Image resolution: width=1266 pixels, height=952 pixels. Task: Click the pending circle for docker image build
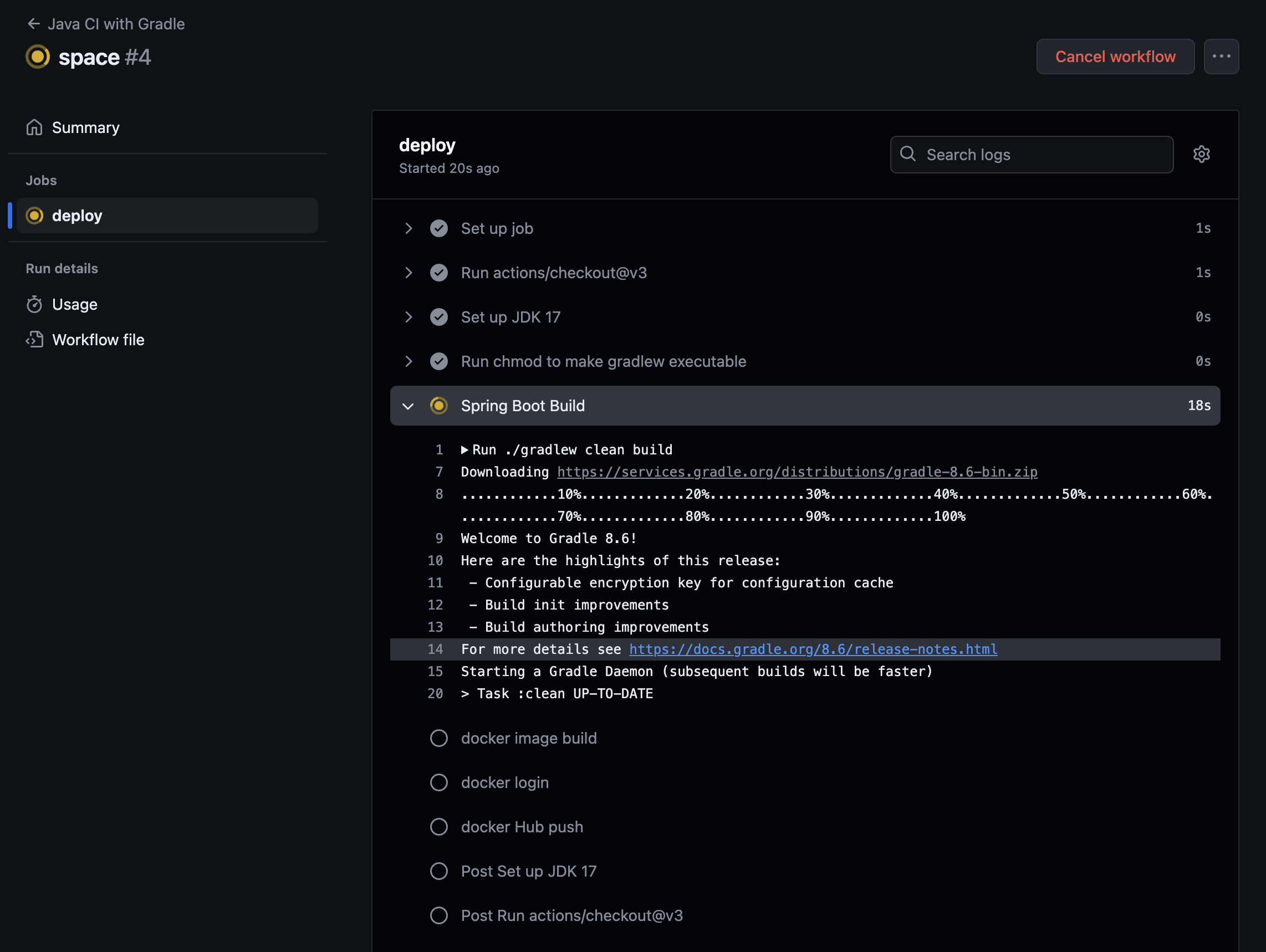[x=438, y=738]
